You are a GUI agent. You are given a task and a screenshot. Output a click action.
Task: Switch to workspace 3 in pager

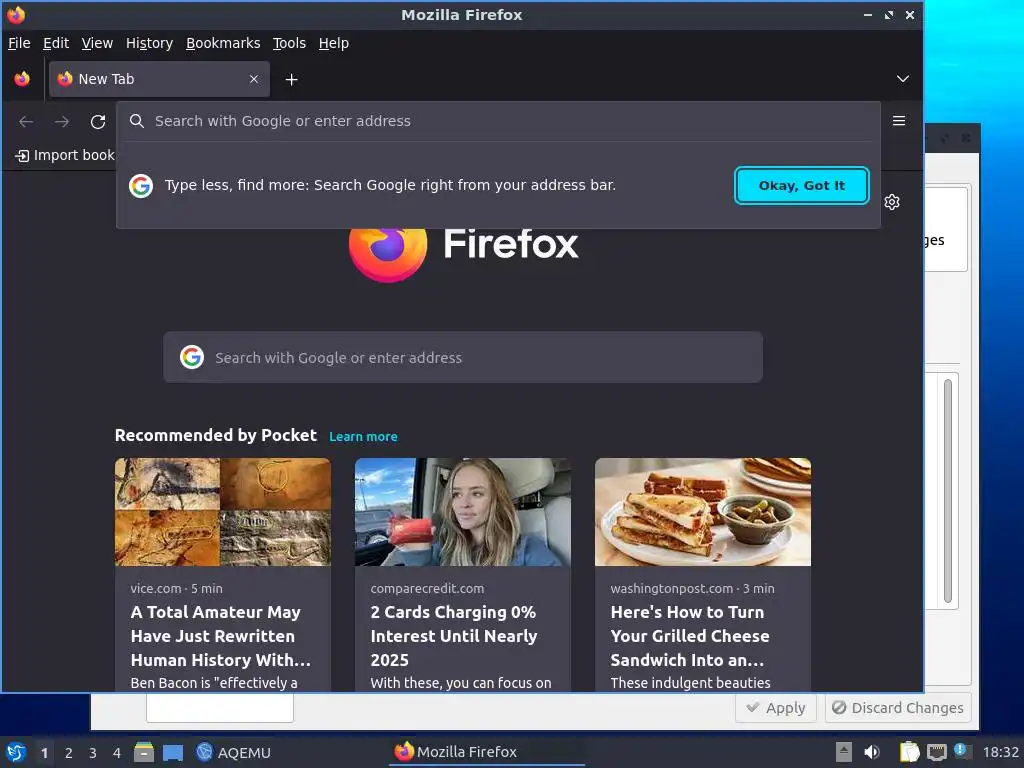pyautogui.click(x=93, y=753)
